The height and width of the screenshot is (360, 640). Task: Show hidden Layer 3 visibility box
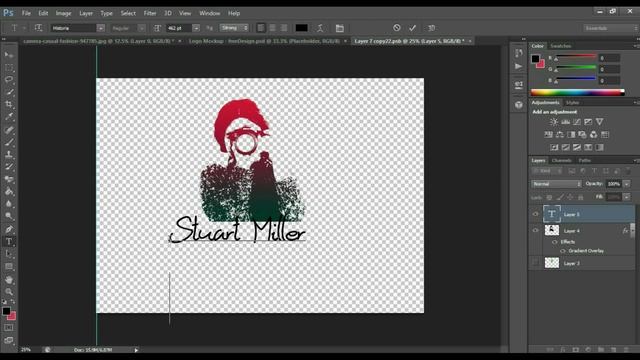click(x=536, y=263)
